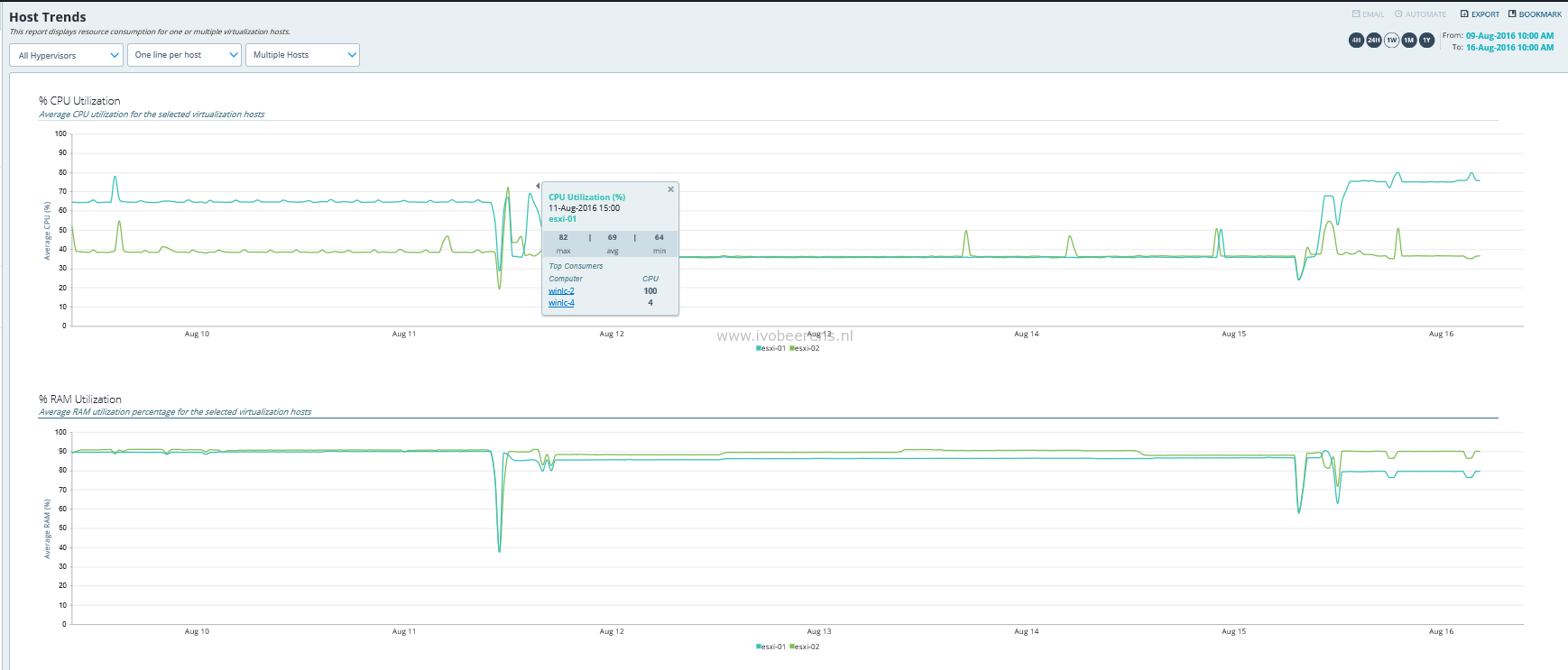The width and height of the screenshot is (1568, 670).
Task: Open the winlc-2 computer link
Action: 561,291
